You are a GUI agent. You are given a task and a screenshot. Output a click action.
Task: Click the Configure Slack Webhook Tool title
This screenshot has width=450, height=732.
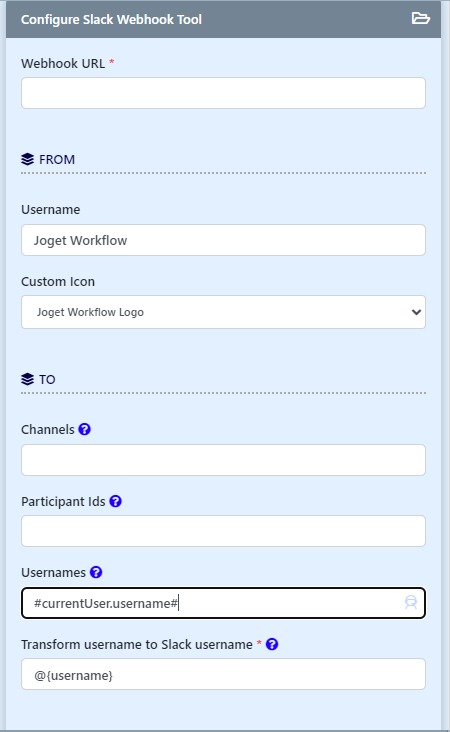[111, 20]
